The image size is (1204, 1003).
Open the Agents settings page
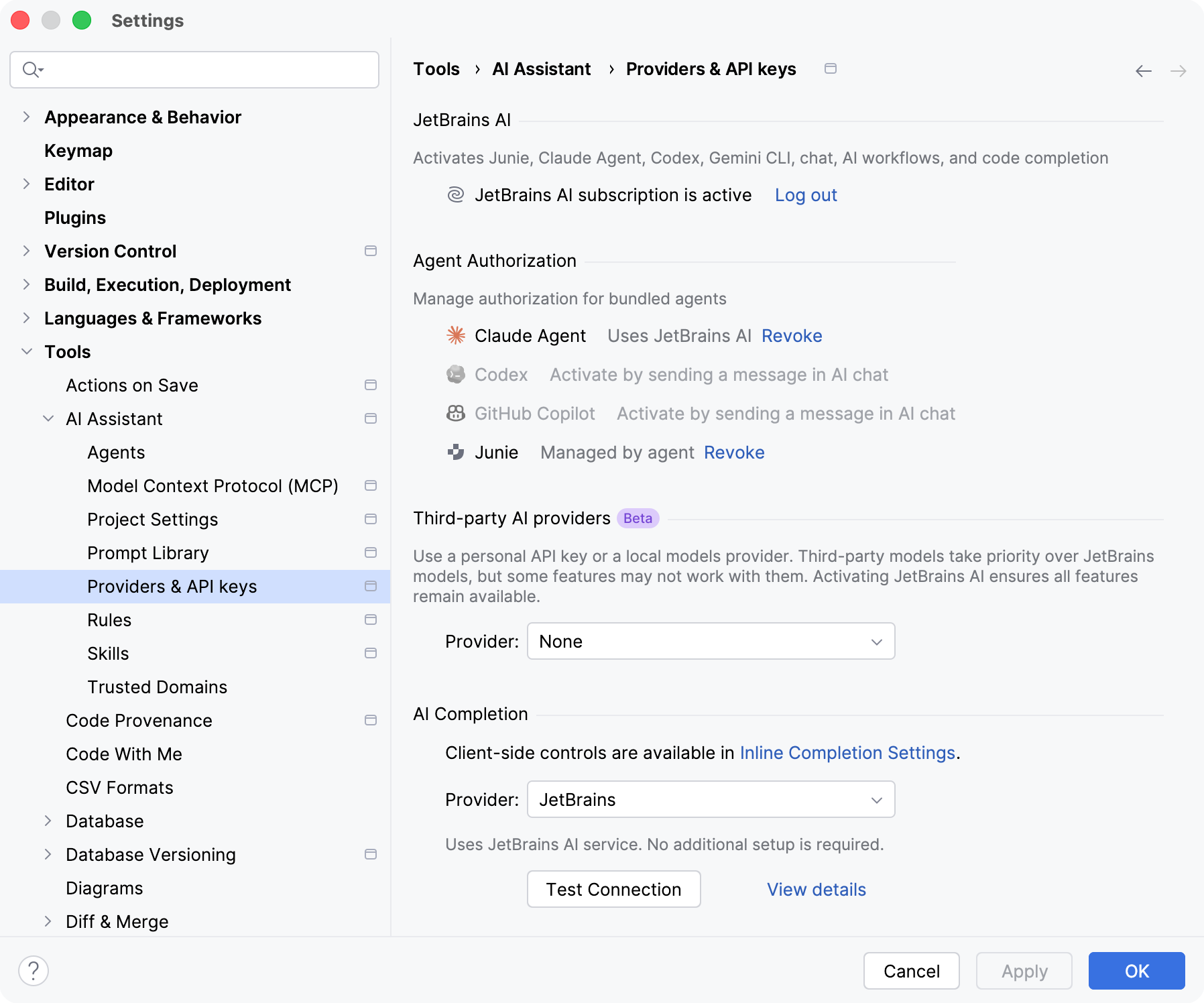(x=116, y=452)
